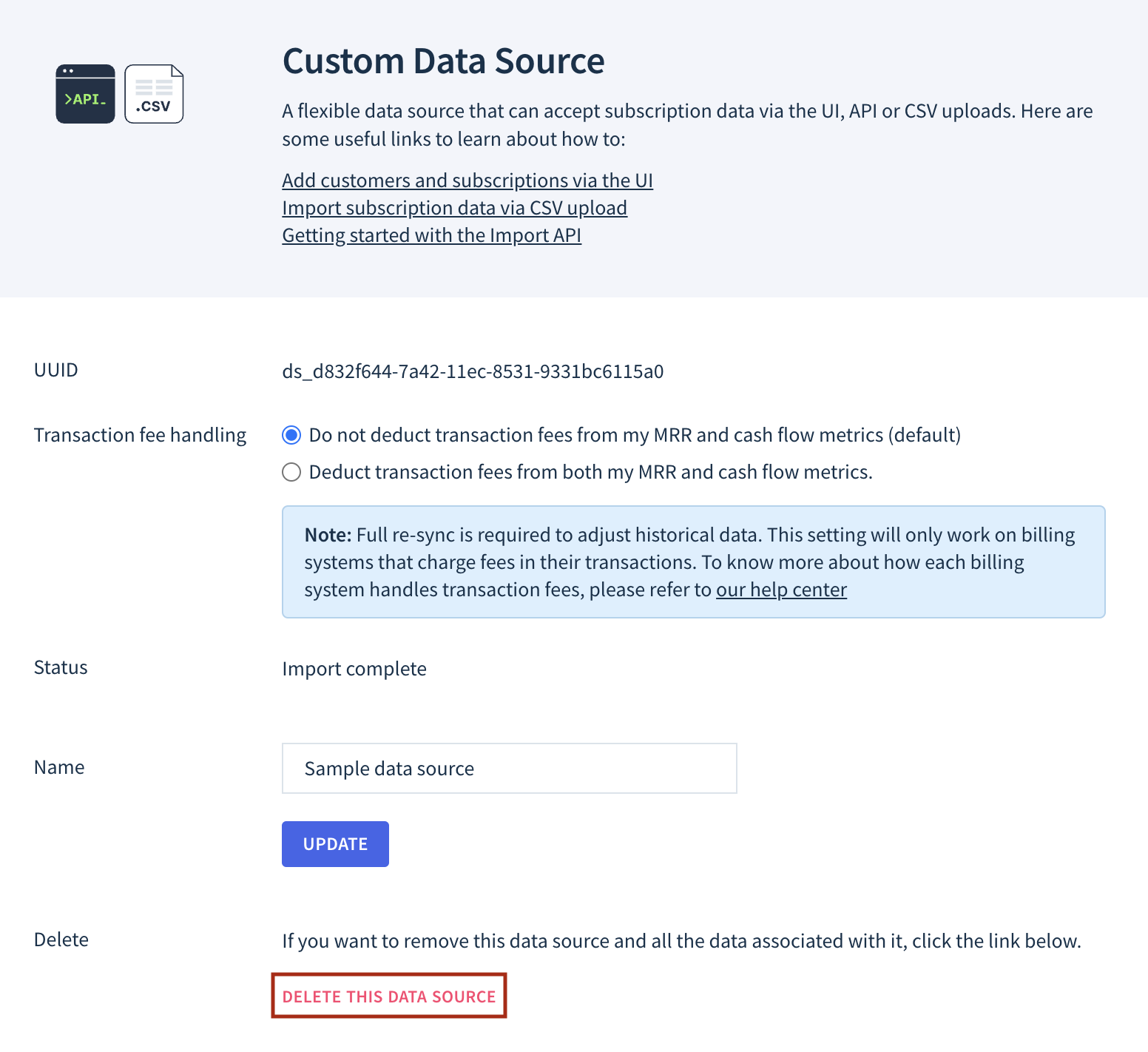Open 'Getting started with the Import API' link
Image resolution: width=1148 pixels, height=1052 pixels.
coord(431,235)
